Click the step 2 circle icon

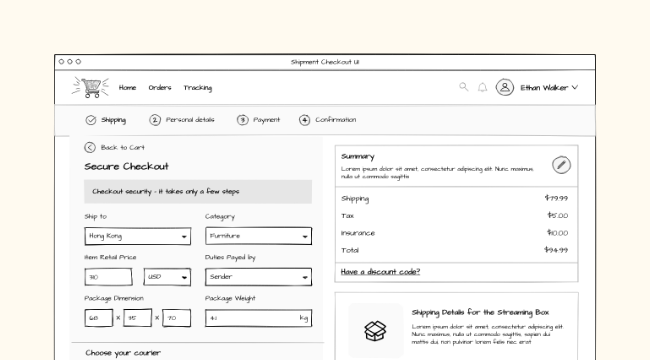click(155, 120)
